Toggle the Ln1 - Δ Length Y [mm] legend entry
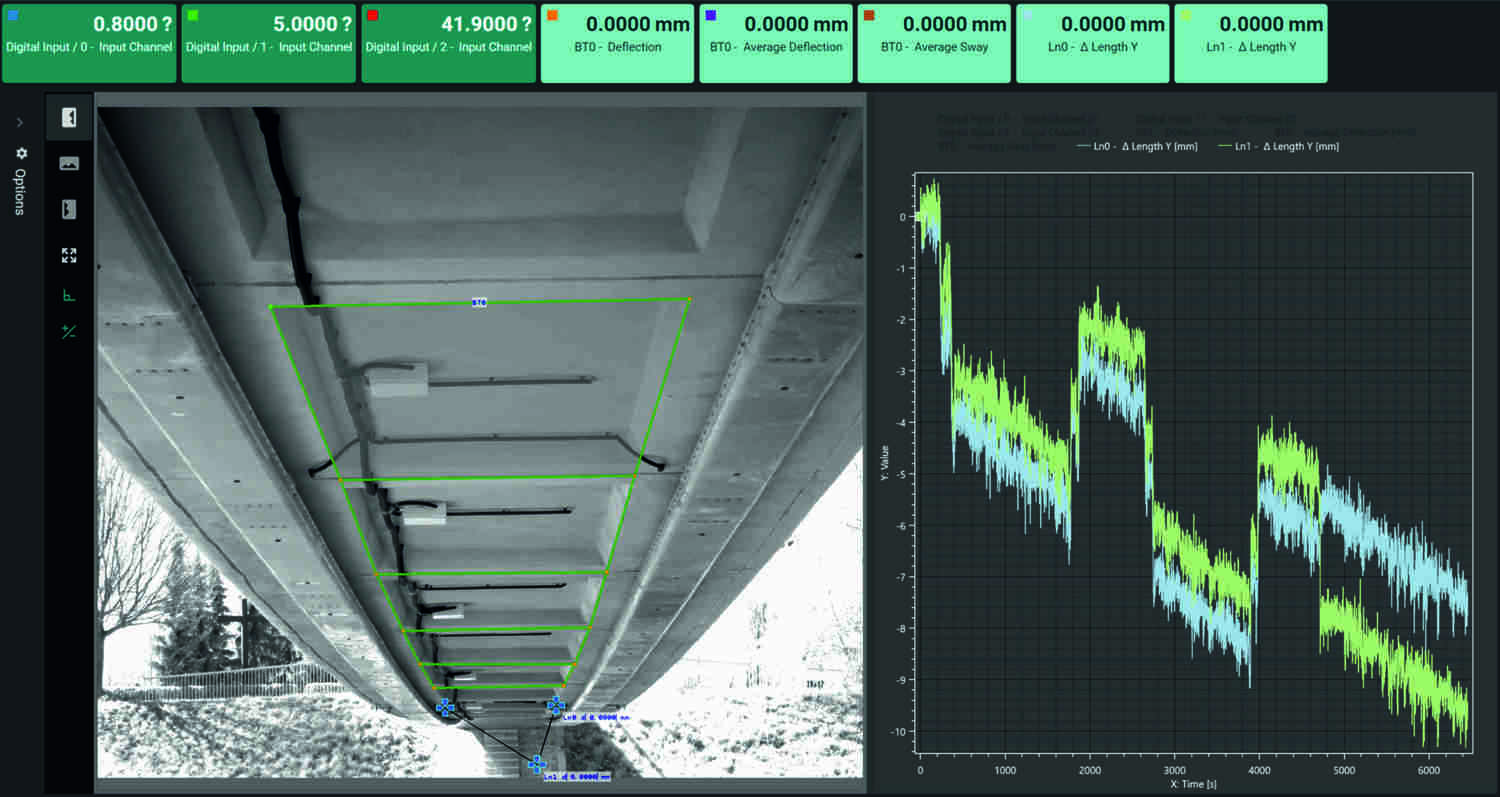This screenshot has width=1500, height=797. click(1278, 146)
